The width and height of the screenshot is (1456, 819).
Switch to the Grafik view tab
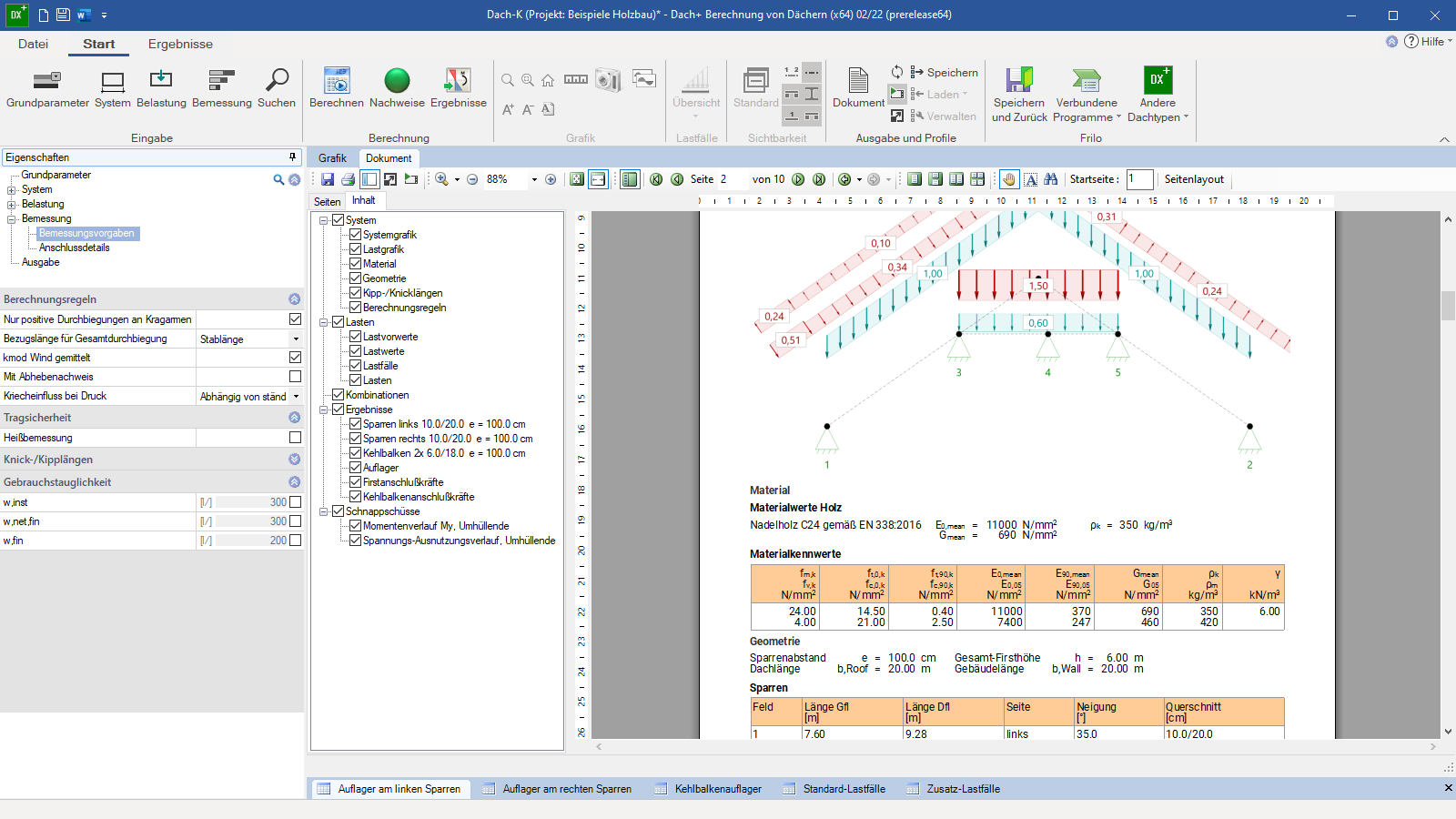332,157
